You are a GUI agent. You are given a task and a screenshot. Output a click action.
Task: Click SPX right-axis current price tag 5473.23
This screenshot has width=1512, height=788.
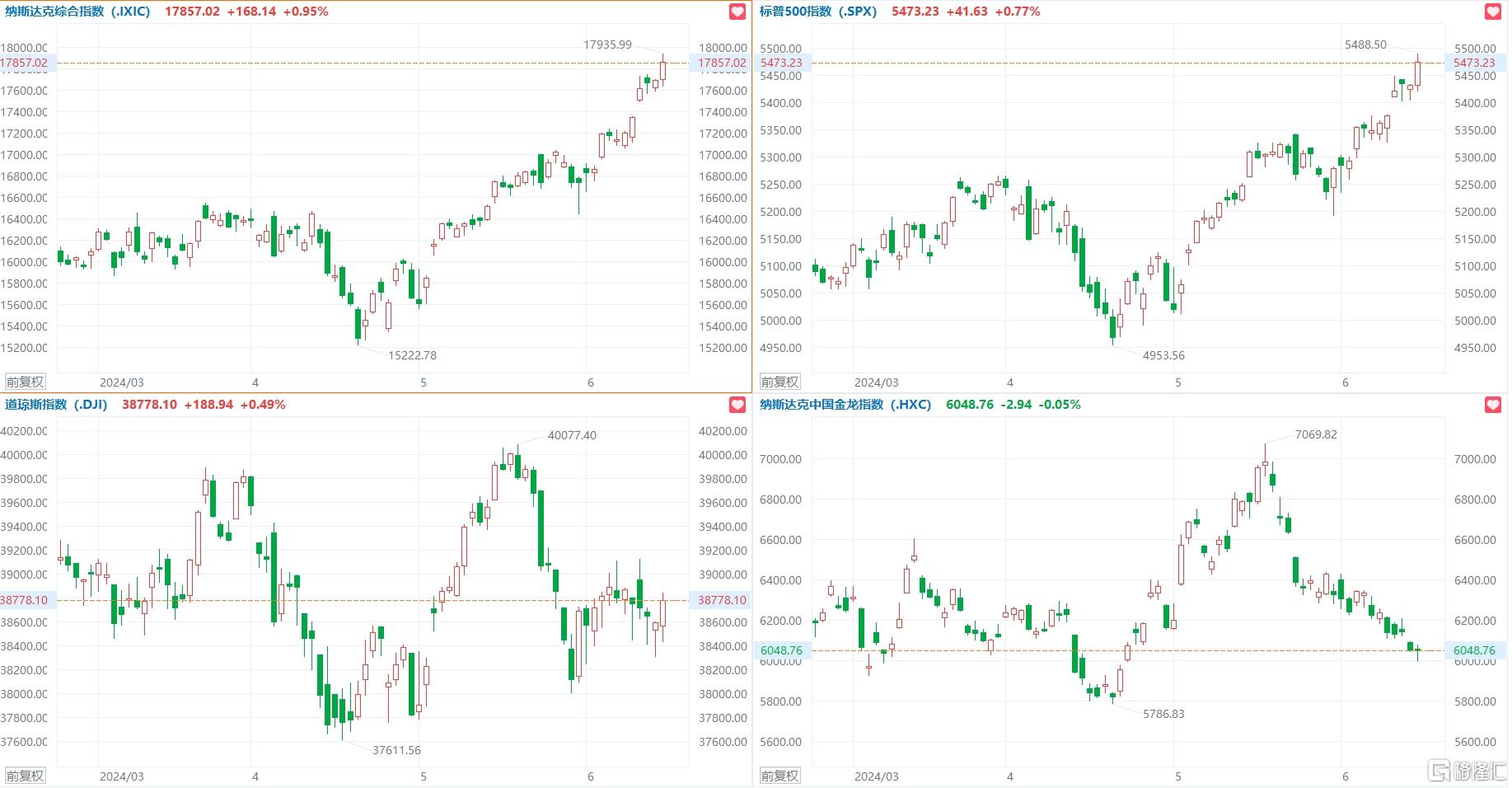(x=1474, y=63)
